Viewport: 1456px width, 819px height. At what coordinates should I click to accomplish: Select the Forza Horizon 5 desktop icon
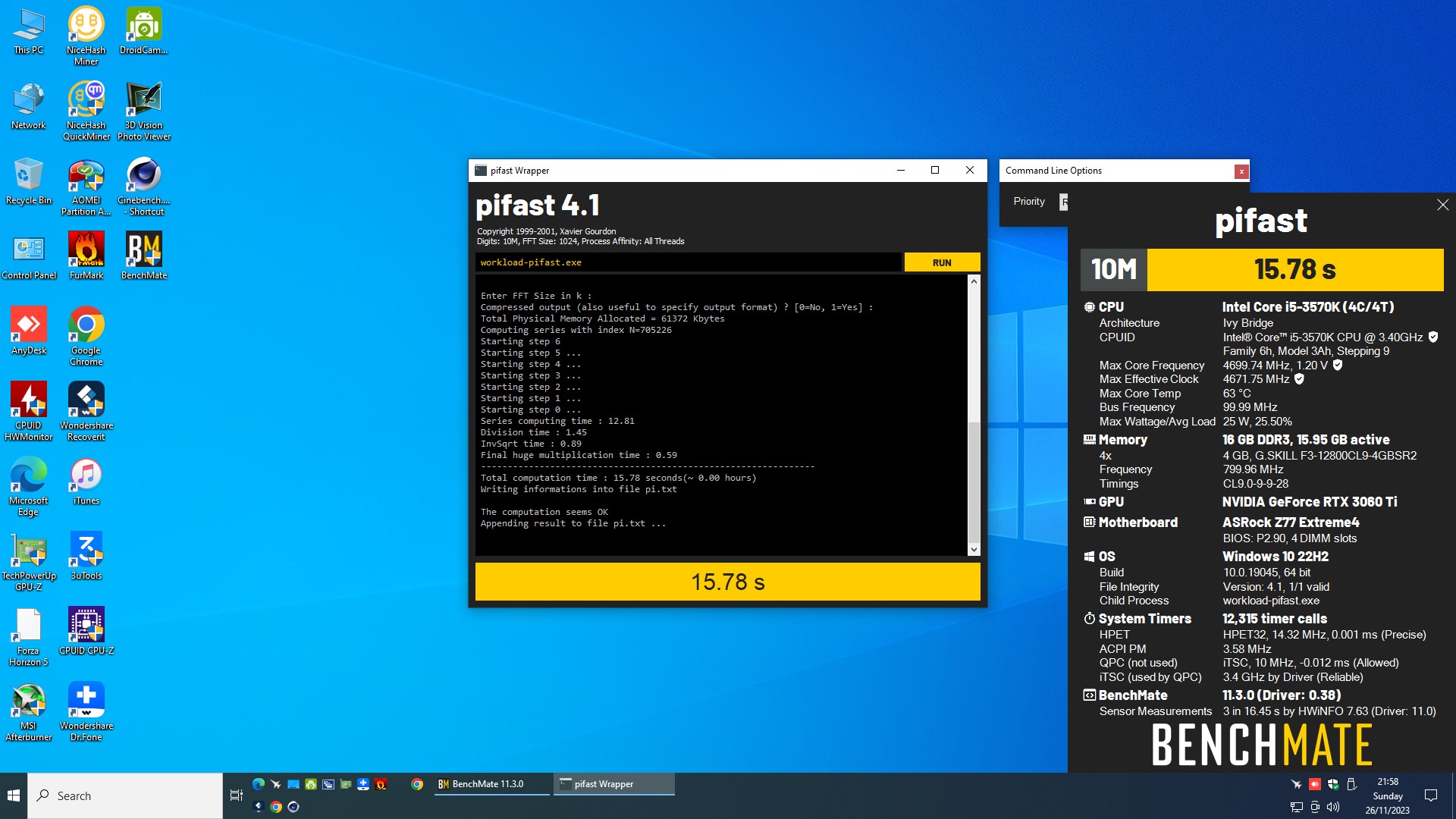click(29, 637)
